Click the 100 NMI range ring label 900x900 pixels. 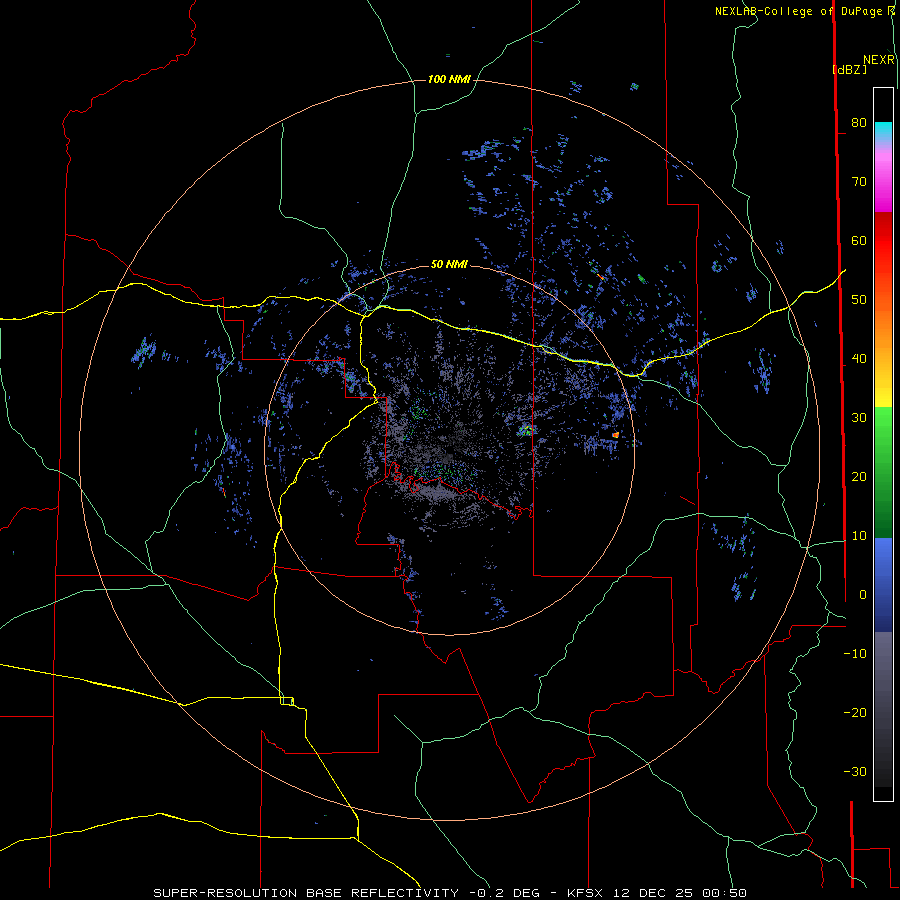click(x=449, y=79)
